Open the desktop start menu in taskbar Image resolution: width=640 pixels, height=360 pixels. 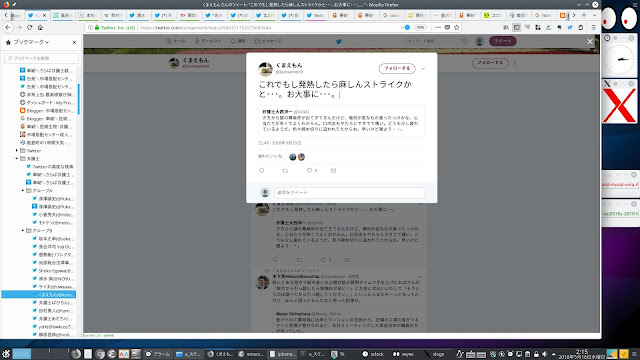6,353
